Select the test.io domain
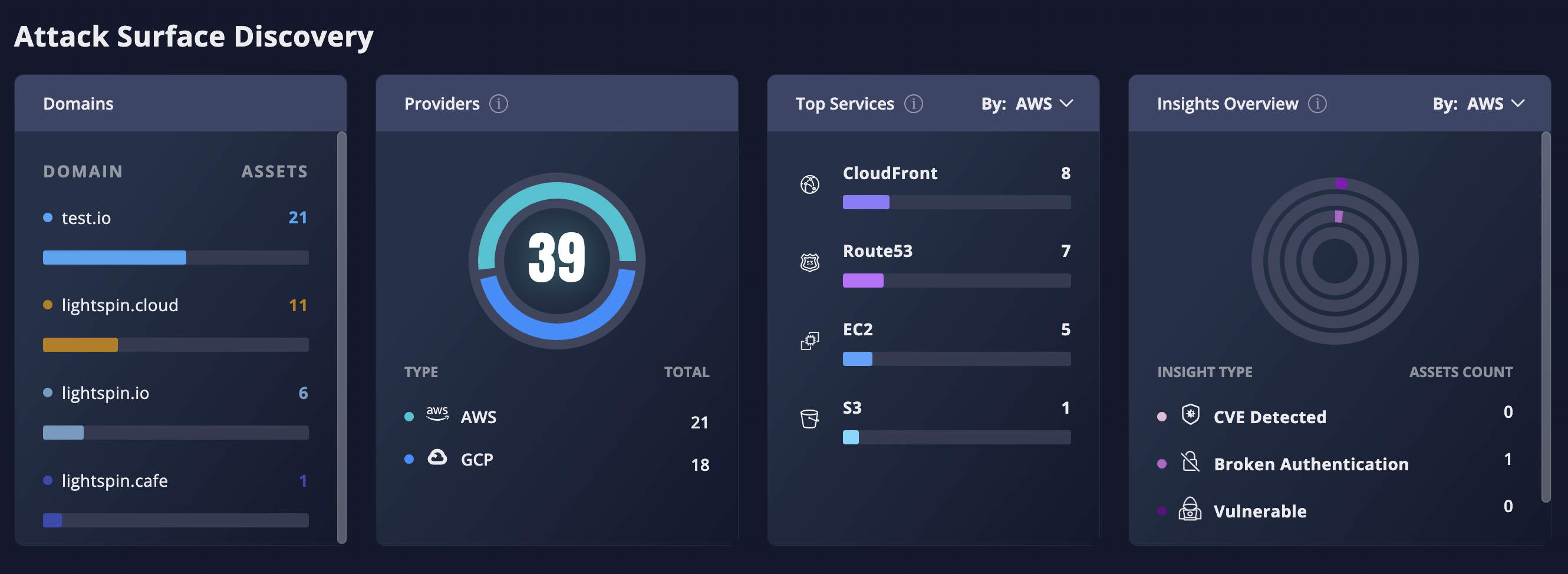 point(86,218)
